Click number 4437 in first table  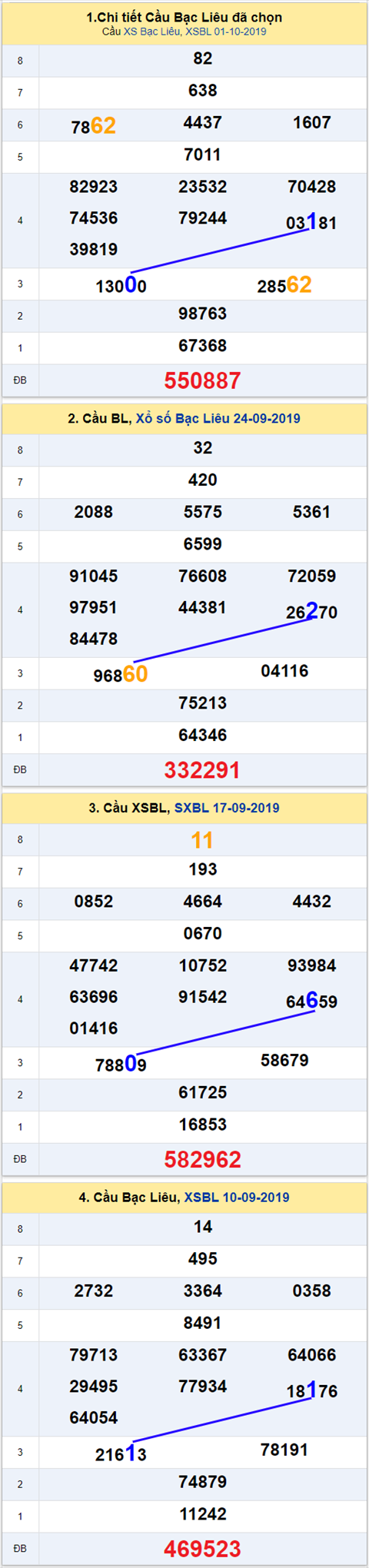pyautogui.click(x=203, y=123)
